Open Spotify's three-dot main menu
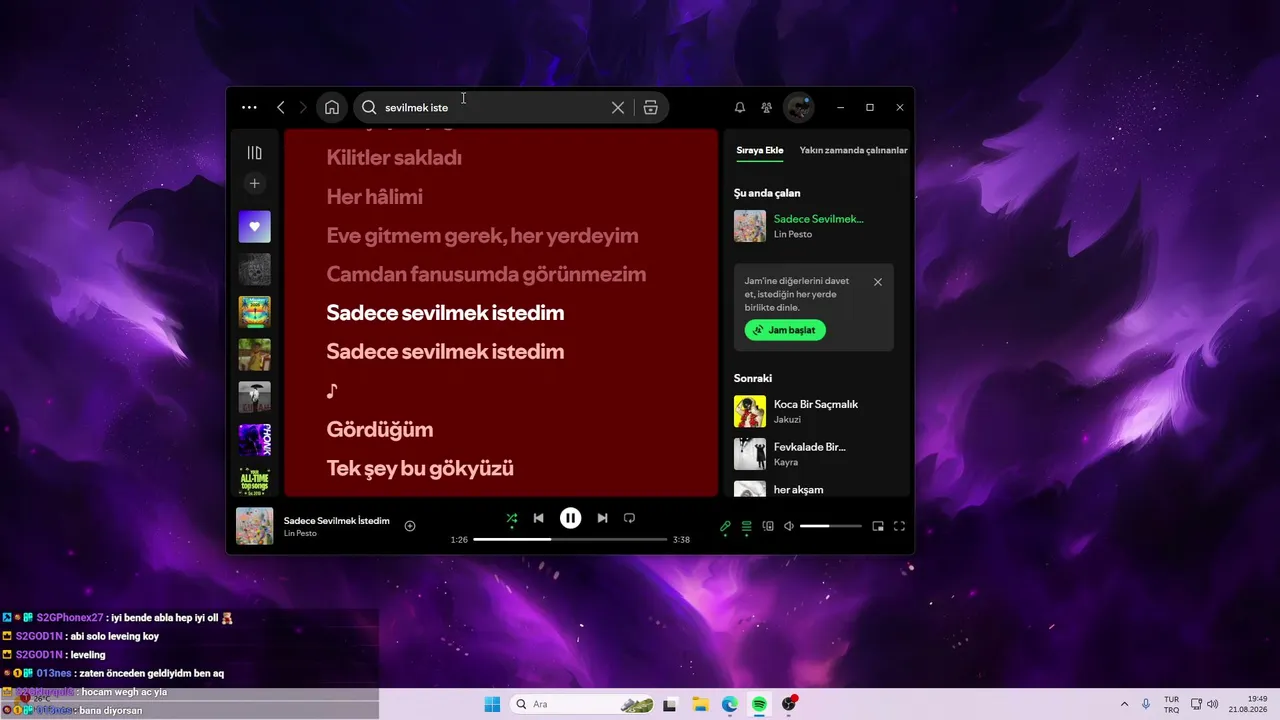The width and height of the screenshot is (1280, 720). point(249,107)
